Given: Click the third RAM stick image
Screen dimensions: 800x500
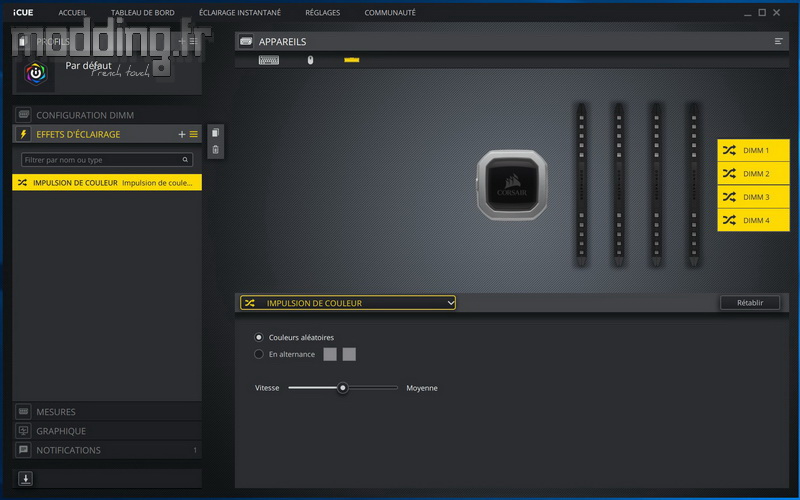Looking at the screenshot, I should (x=656, y=185).
